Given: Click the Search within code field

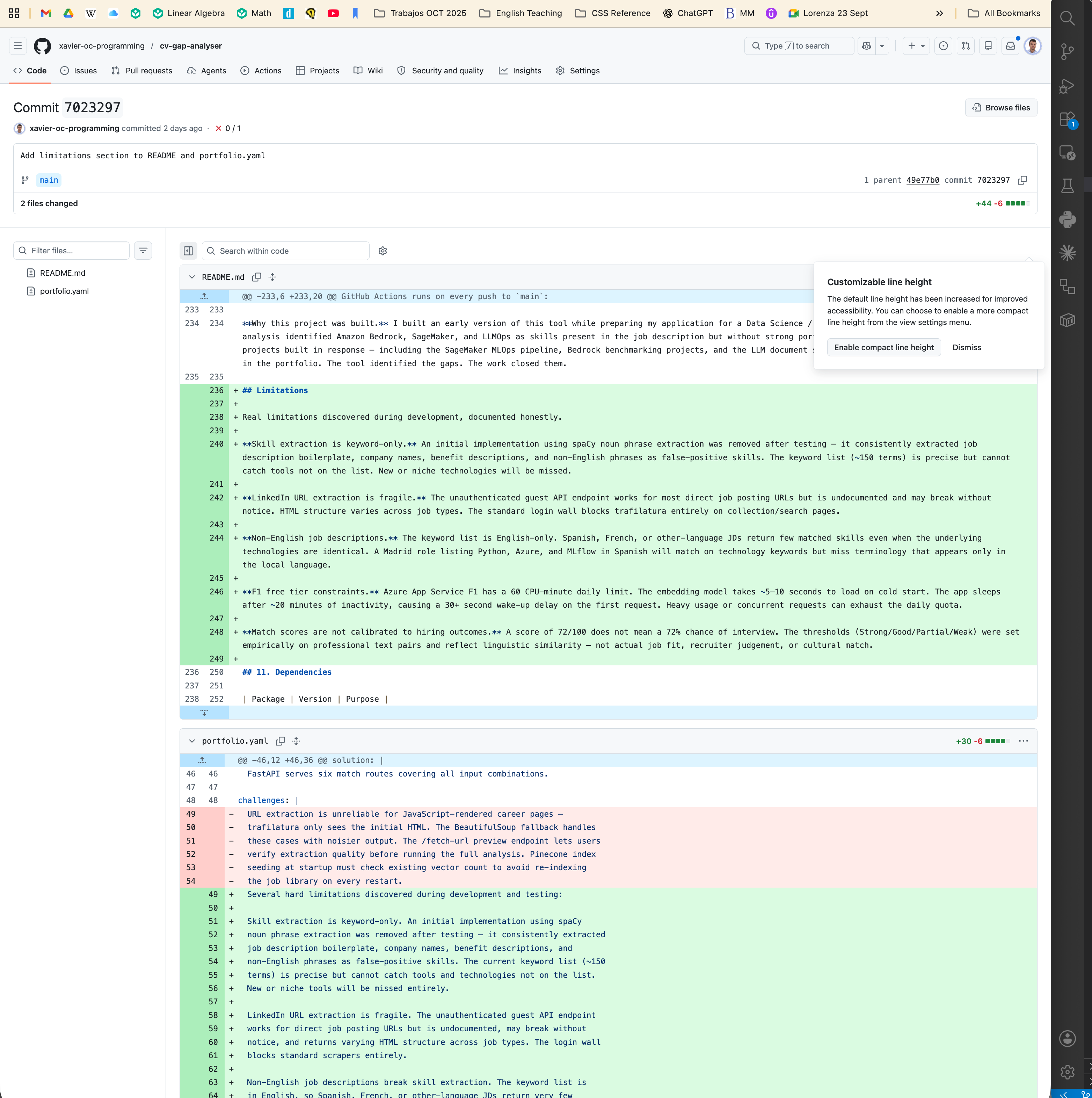Looking at the screenshot, I should (x=286, y=251).
